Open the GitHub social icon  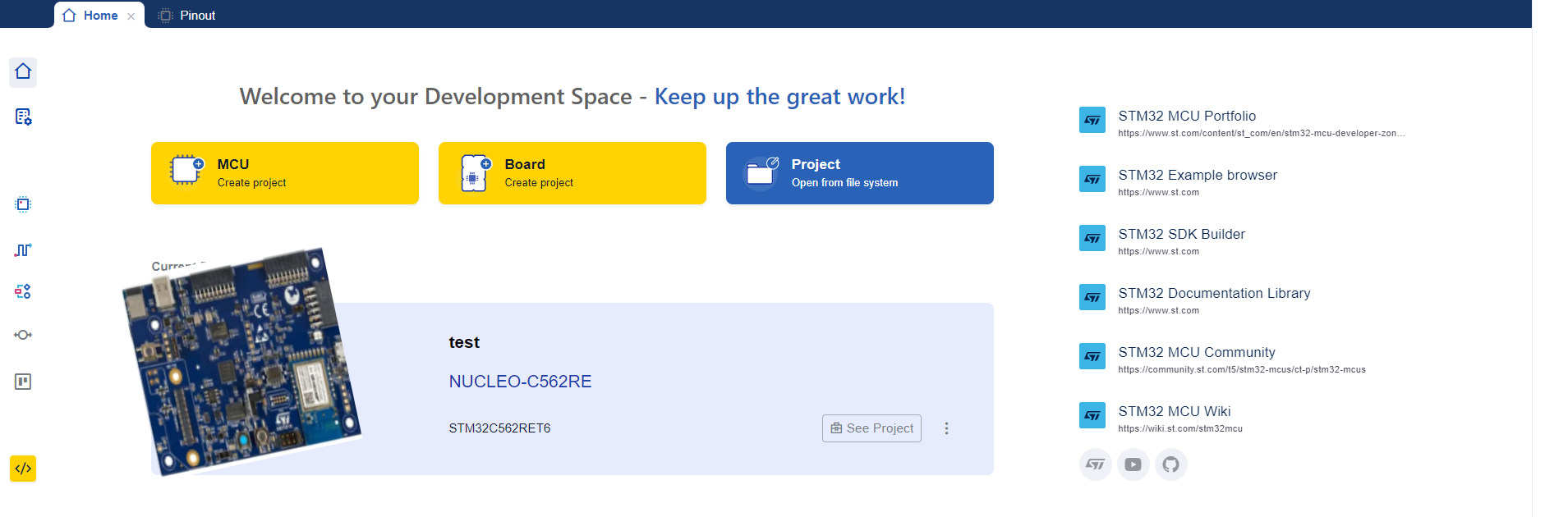pos(1170,464)
